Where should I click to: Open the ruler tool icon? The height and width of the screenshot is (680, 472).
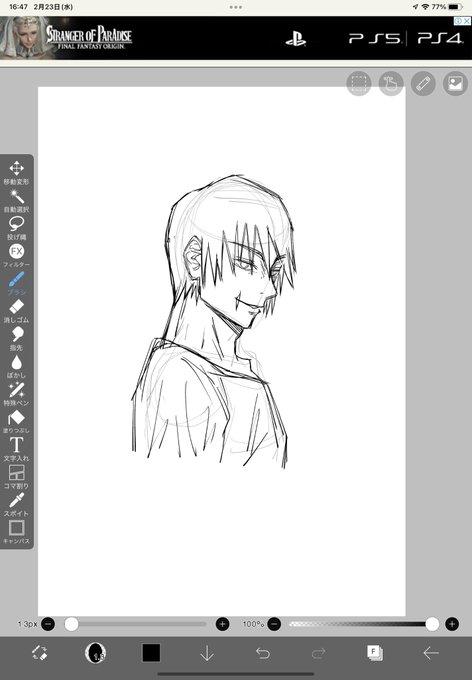(x=423, y=83)
